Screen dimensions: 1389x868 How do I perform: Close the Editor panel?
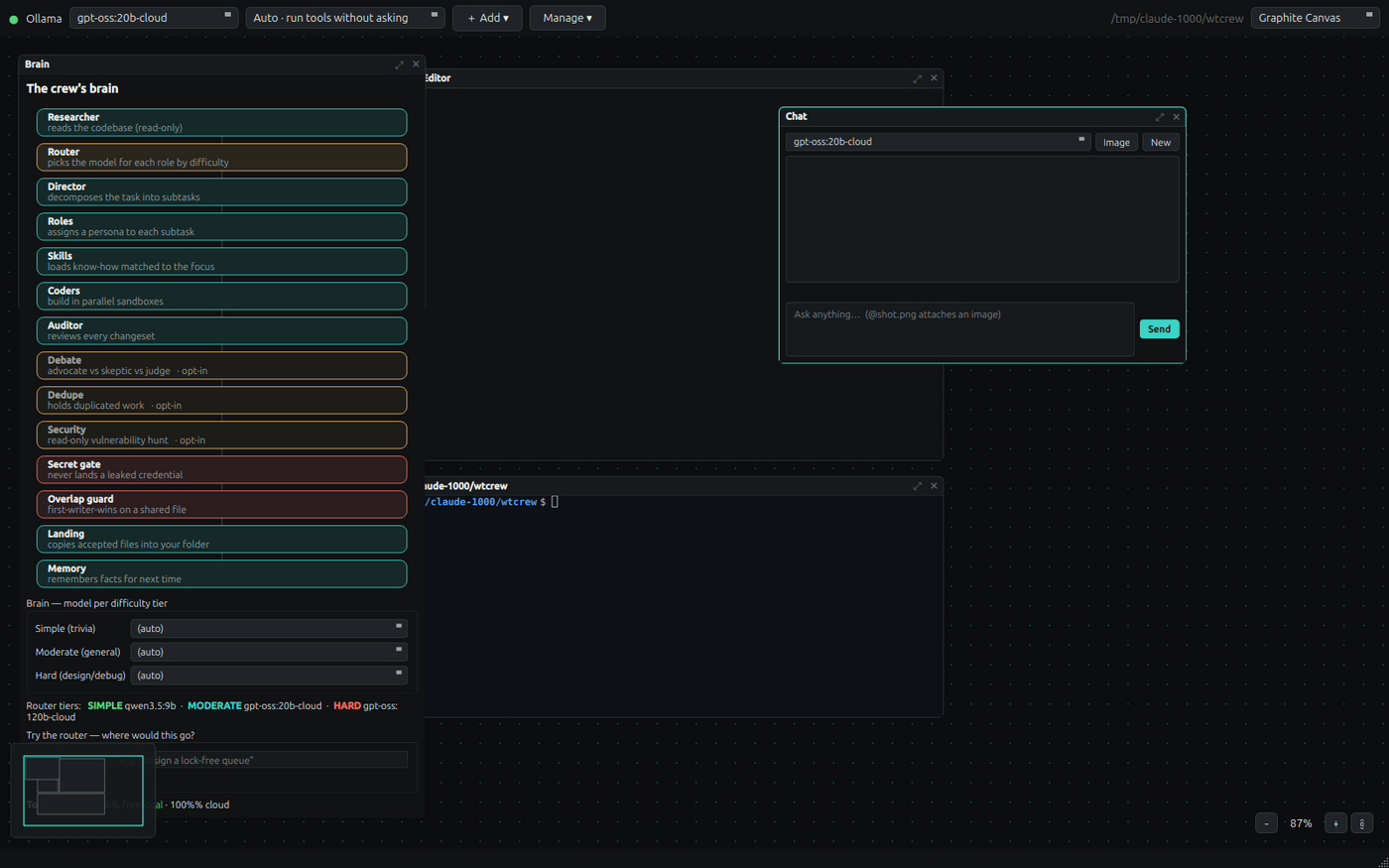tap(934, 78)
